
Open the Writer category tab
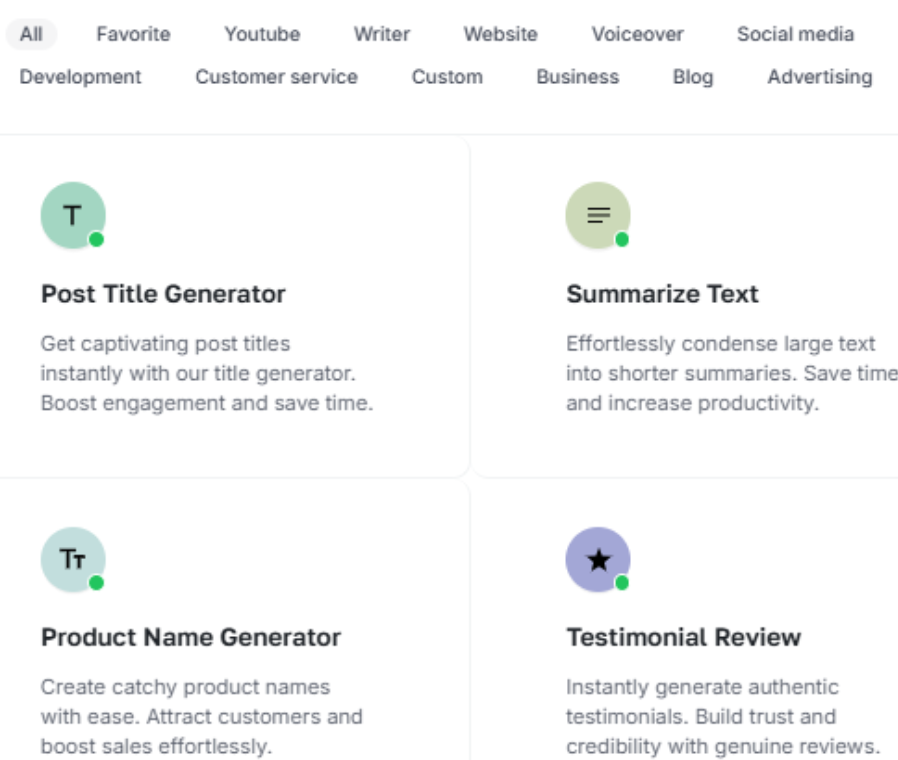(382, 34)
